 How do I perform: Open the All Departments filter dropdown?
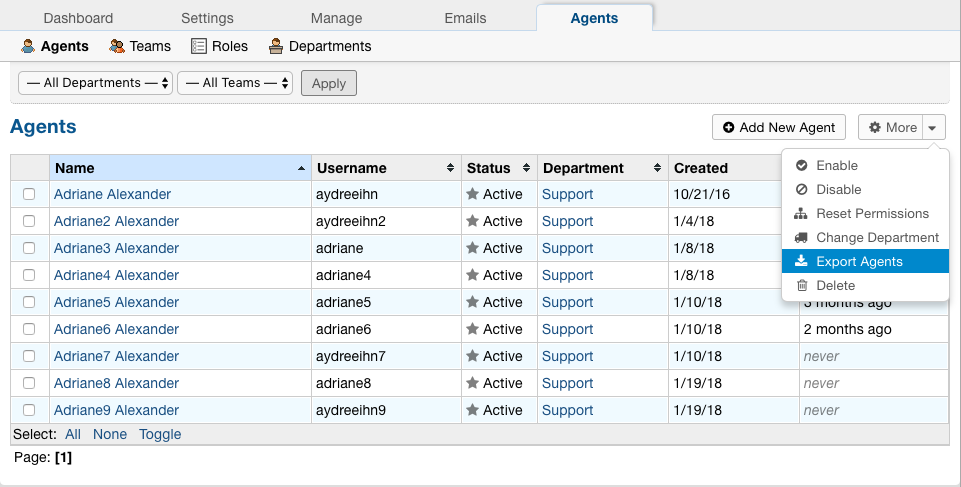96,83
